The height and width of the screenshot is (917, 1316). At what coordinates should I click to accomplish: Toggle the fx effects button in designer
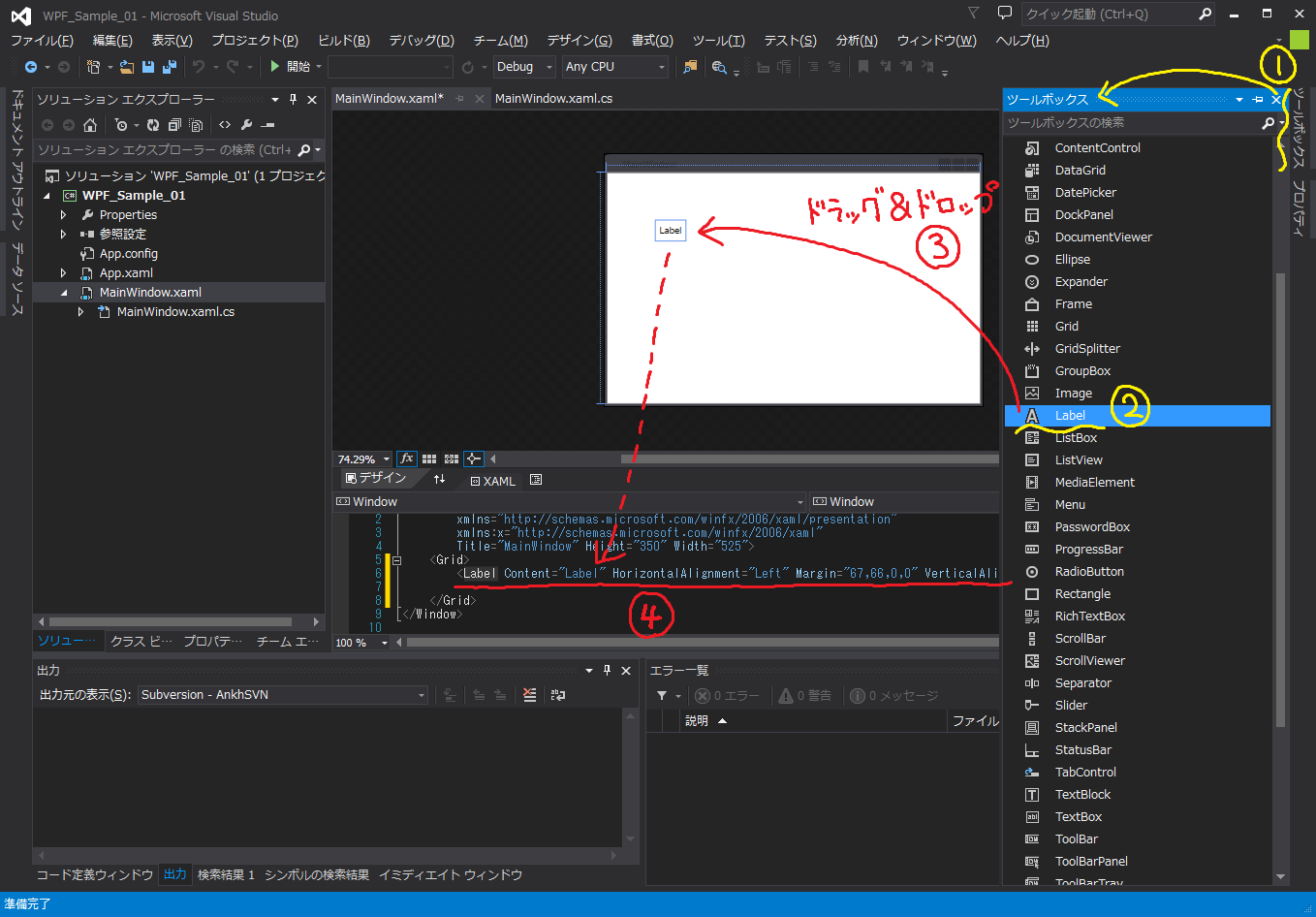[x=407, y=458]
